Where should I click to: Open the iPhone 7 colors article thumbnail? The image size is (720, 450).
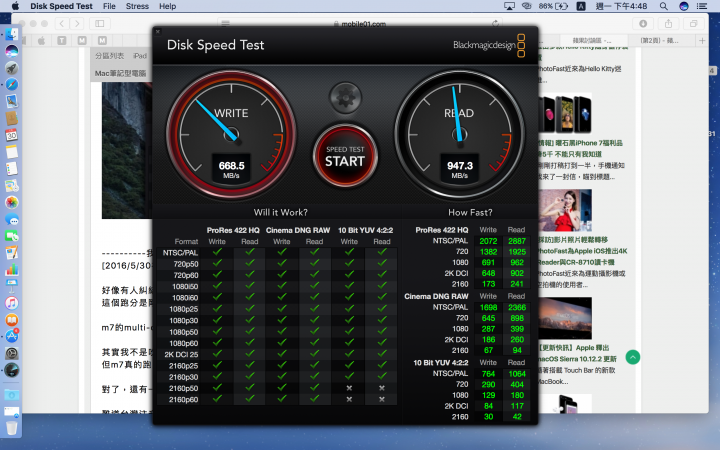coord(565,113)
